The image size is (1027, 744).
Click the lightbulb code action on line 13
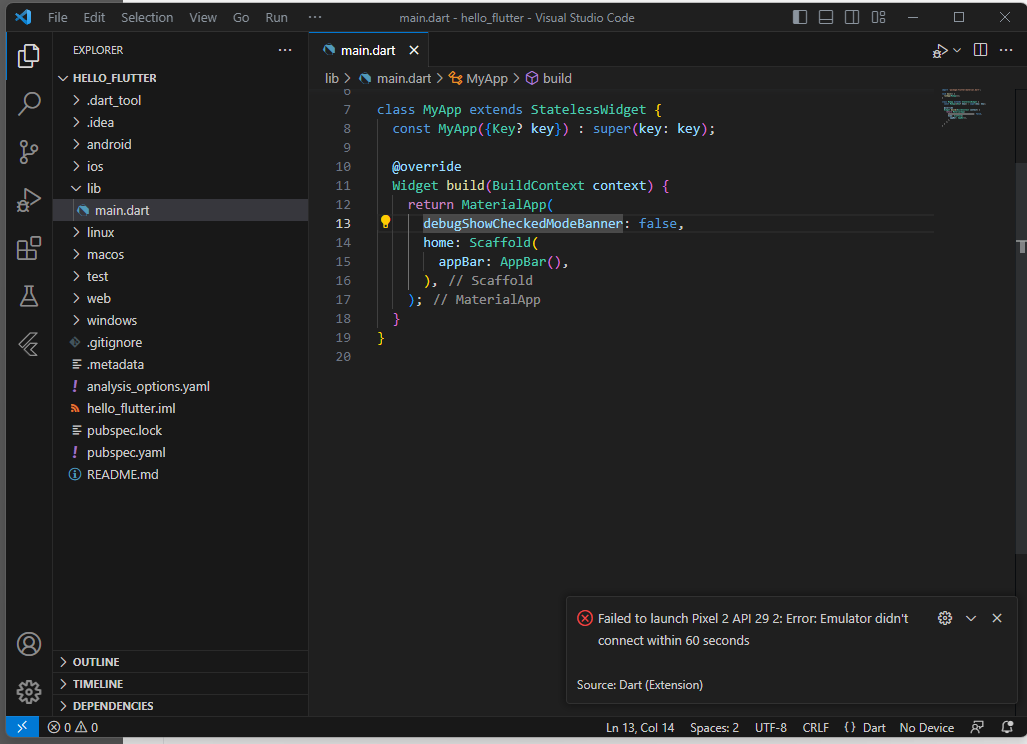[385, 222]
